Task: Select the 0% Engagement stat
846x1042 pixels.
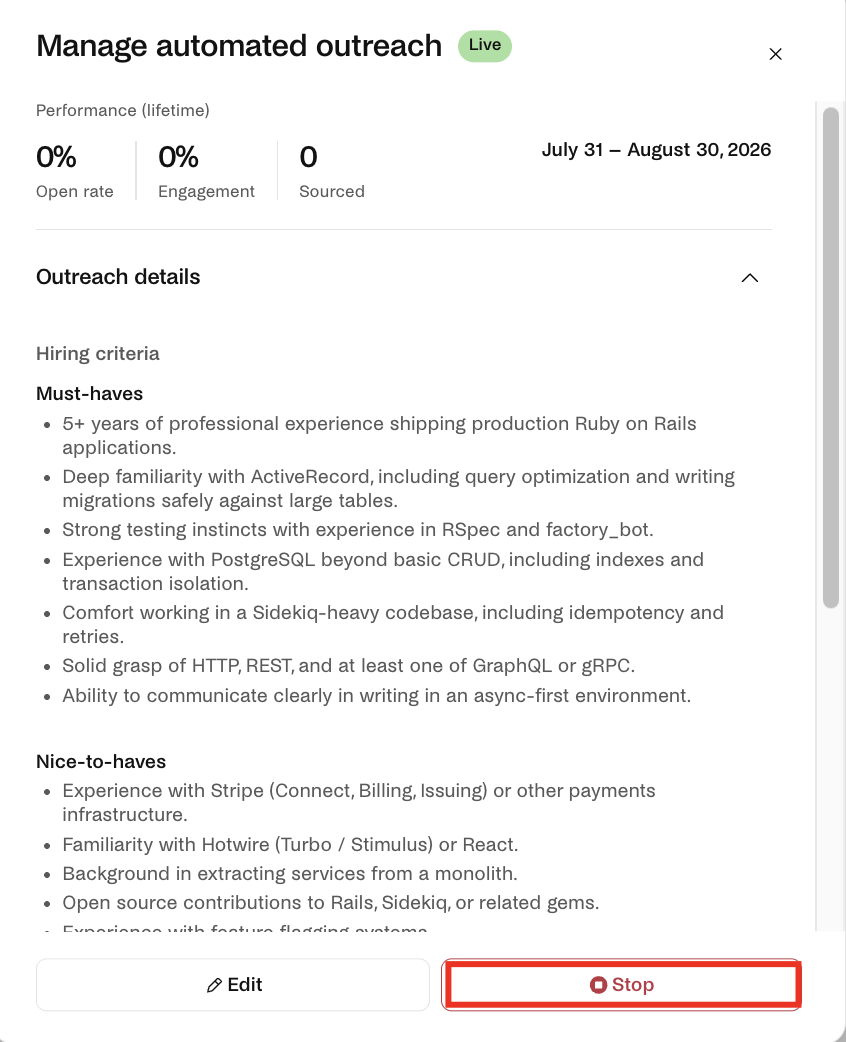Action: pyautogui.click(x=206, y=171)
